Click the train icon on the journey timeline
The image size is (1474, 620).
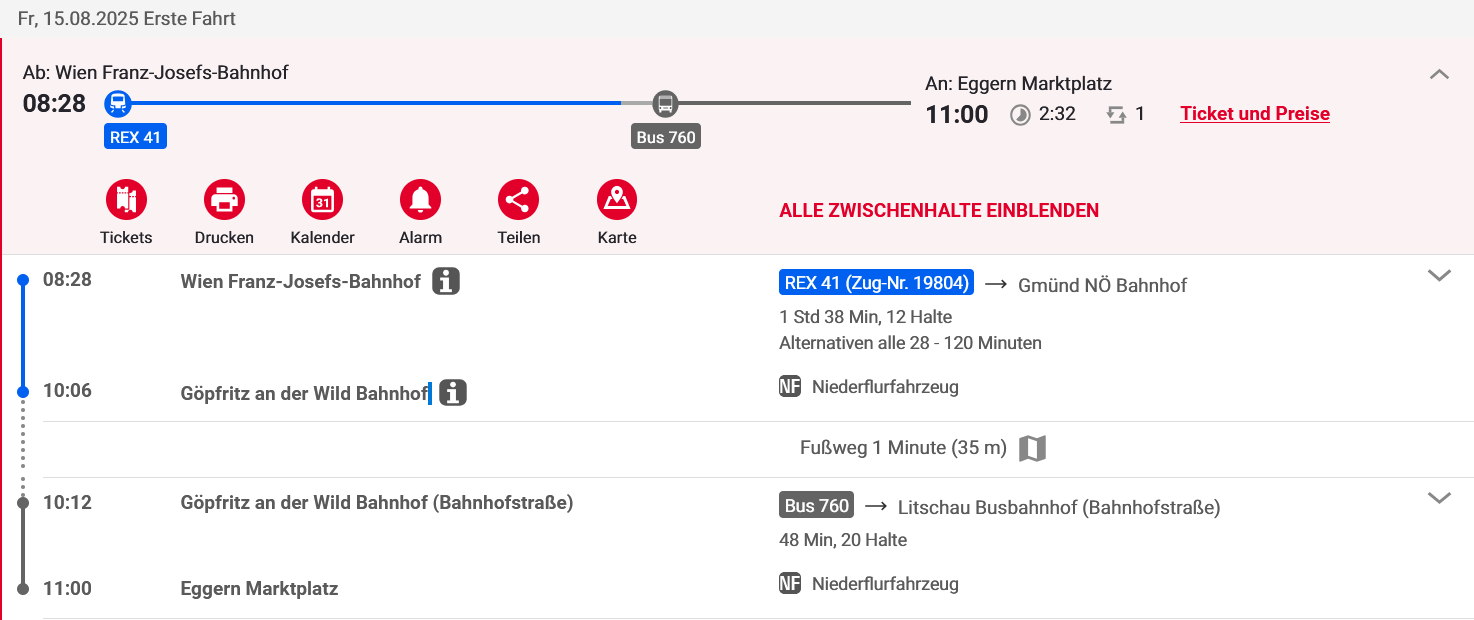pos(118,102)
